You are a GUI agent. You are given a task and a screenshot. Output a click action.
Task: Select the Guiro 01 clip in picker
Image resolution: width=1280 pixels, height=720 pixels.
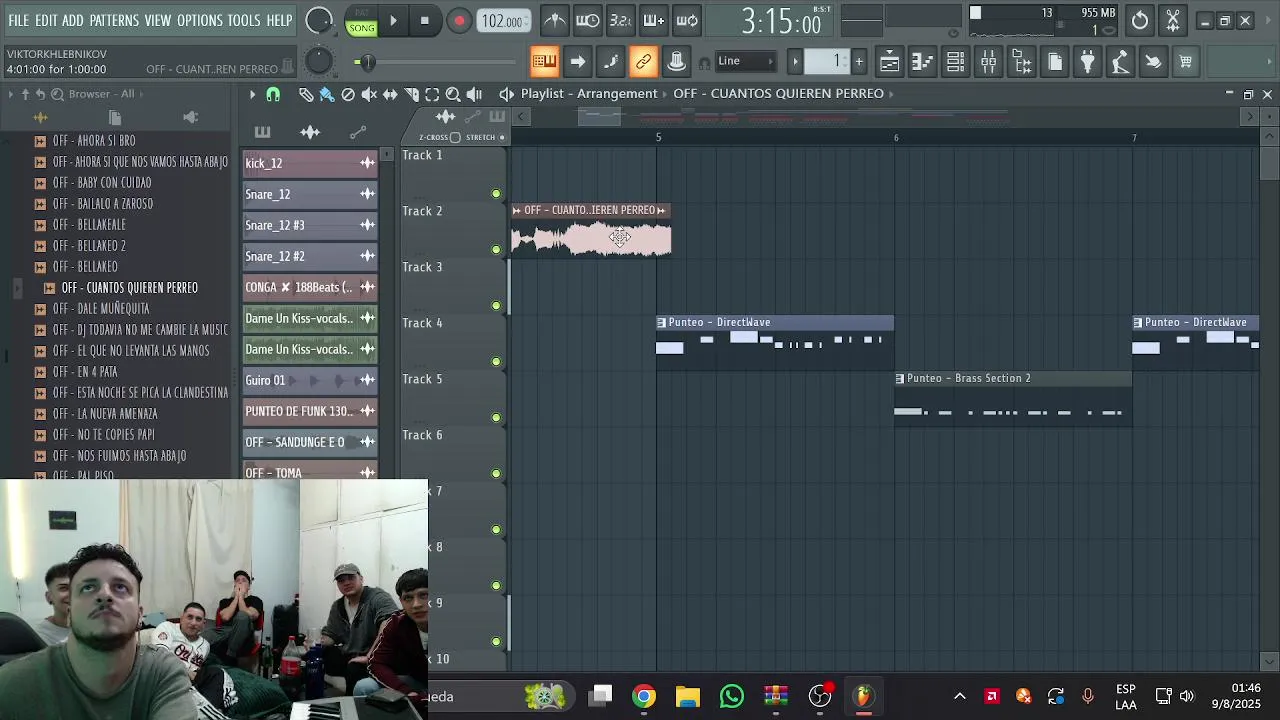click(x=310, y=380)
